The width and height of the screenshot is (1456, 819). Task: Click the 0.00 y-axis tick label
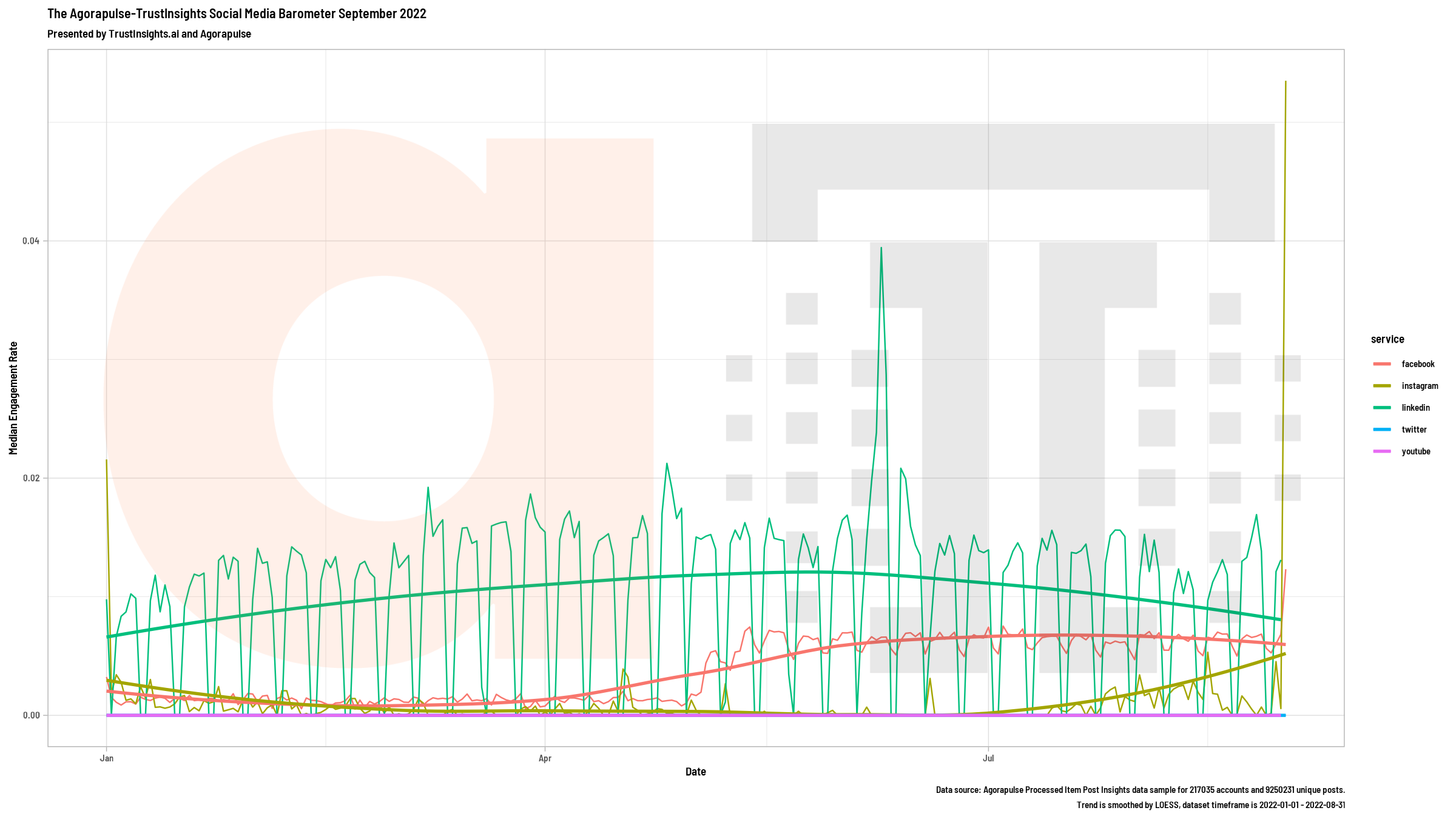(31, 715)
